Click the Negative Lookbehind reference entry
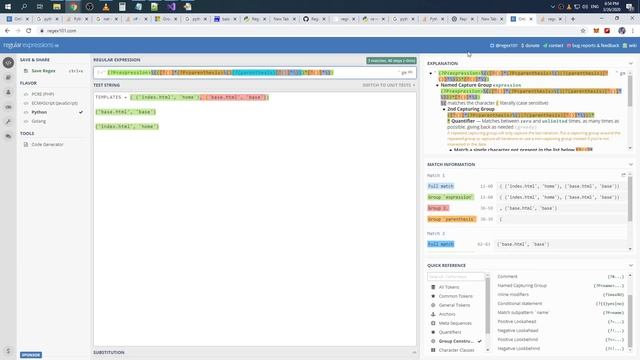The height and width of the screenshot is (360, 640). pyautogui.click(x=561, y=349)
